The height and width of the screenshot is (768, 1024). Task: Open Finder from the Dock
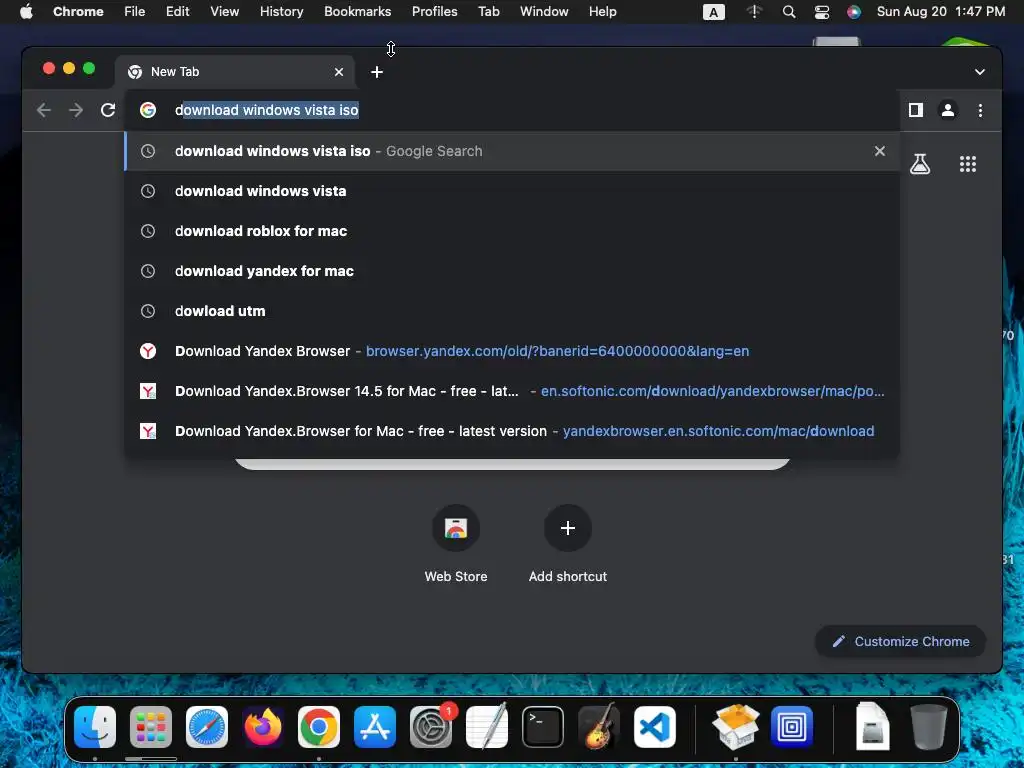[95, 727]
